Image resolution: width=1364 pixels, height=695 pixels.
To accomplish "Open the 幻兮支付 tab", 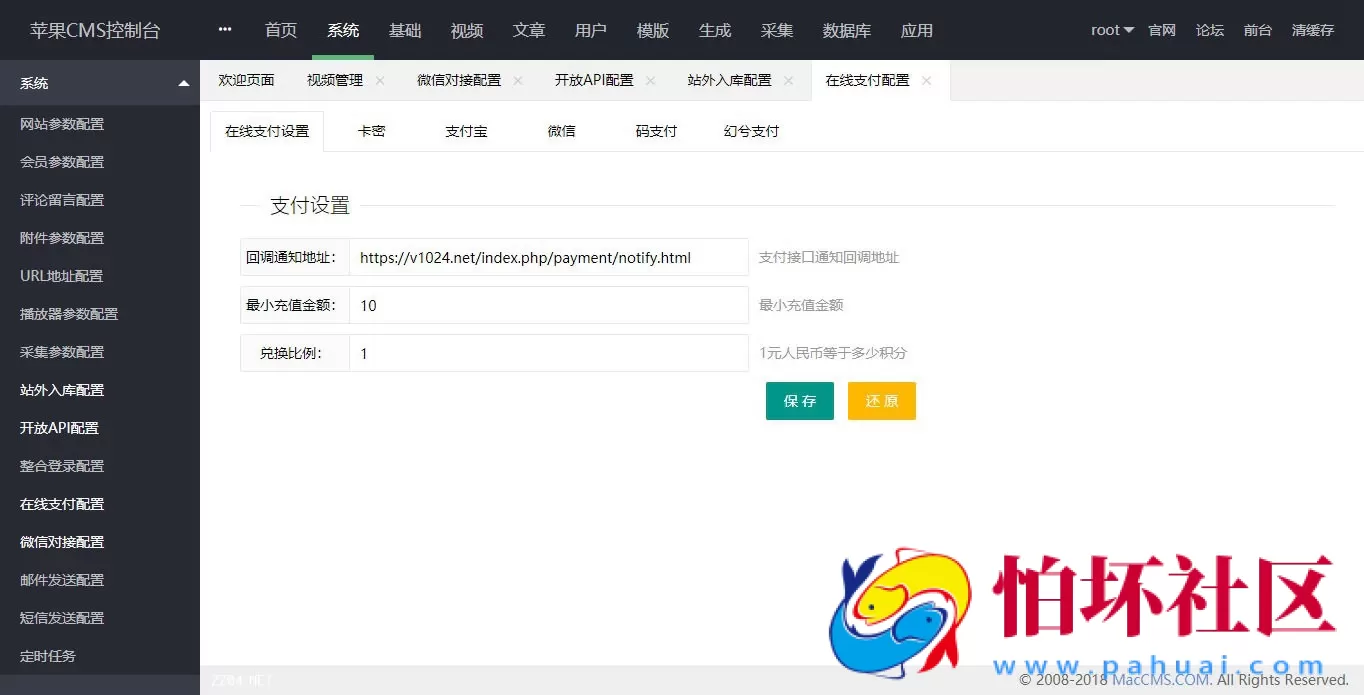I will (750, 130).
